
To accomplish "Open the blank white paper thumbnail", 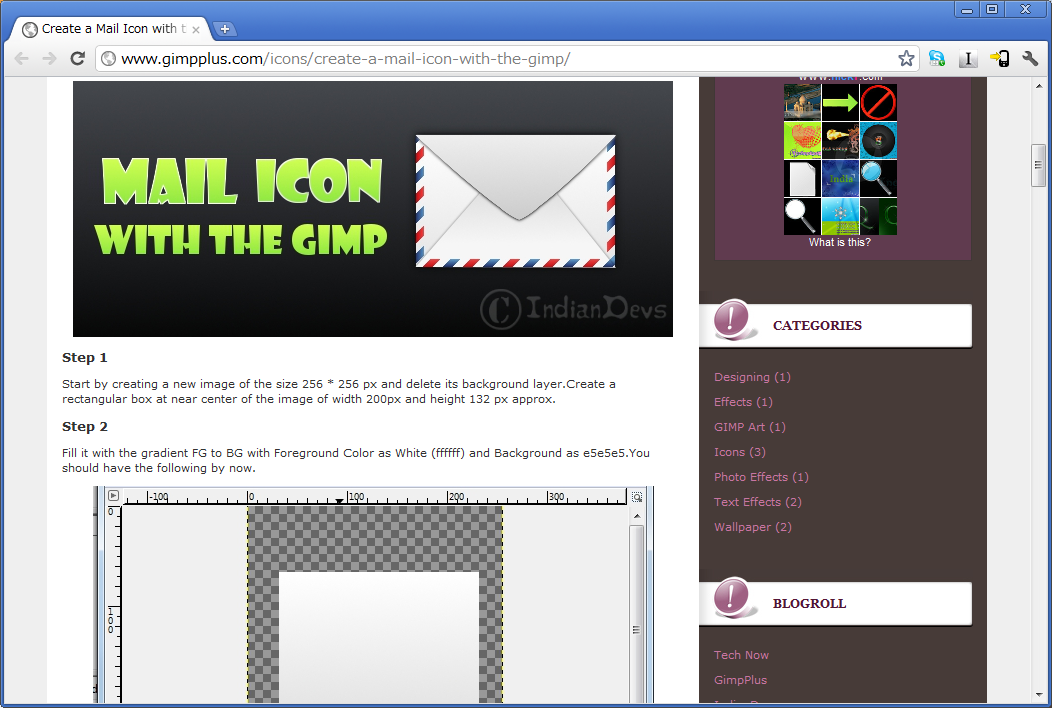I will click(802, 179).
